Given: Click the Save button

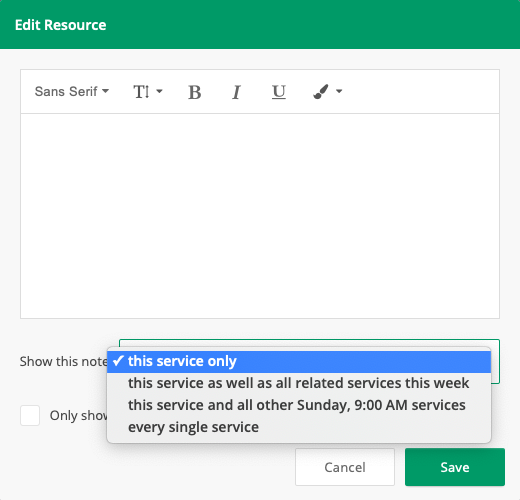Looking at the screenshot, I should 455,467.
